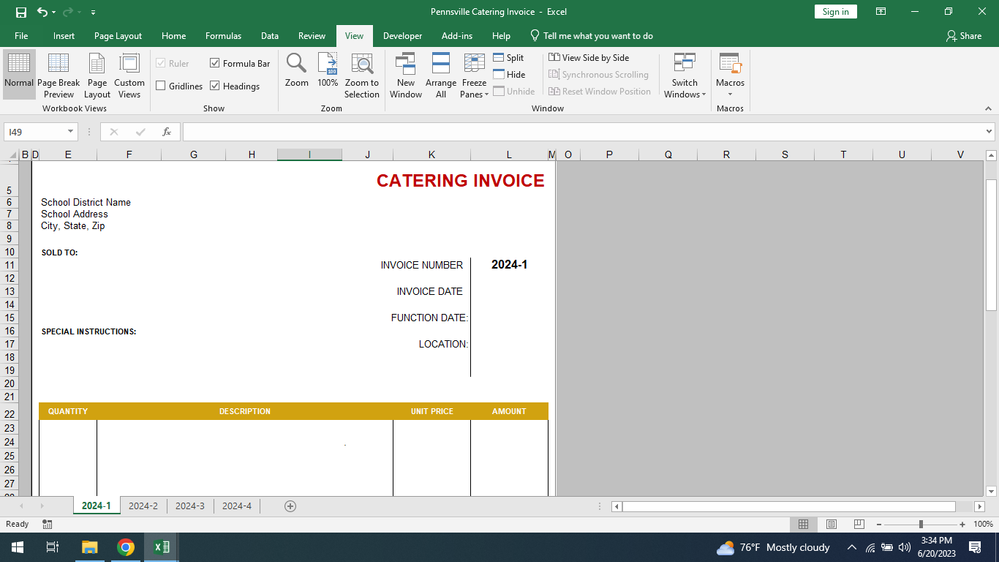Set zoom to 100%
This screenshot has width=999, height=562.
tap(327, 70)
